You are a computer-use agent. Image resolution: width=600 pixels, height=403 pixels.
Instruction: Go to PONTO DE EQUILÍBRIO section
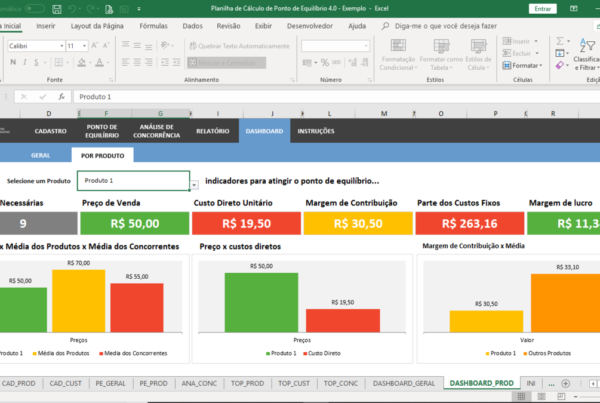click(x=102, y=131)
